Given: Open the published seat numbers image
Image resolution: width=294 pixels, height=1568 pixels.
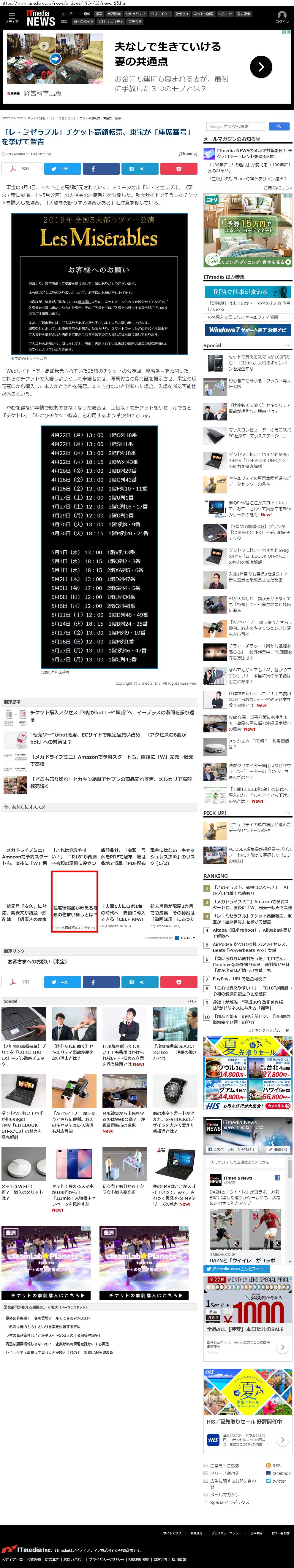Looking at the screenshot, I should tap(99, 546).
